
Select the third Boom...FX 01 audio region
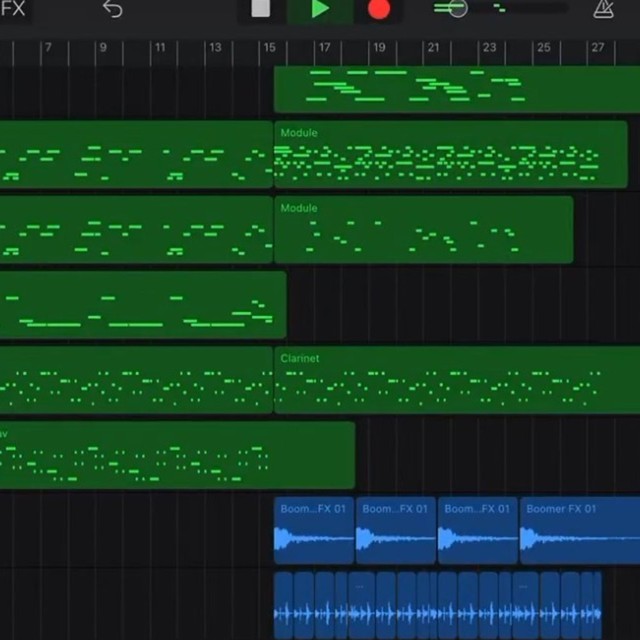click(x=478, y=531)
